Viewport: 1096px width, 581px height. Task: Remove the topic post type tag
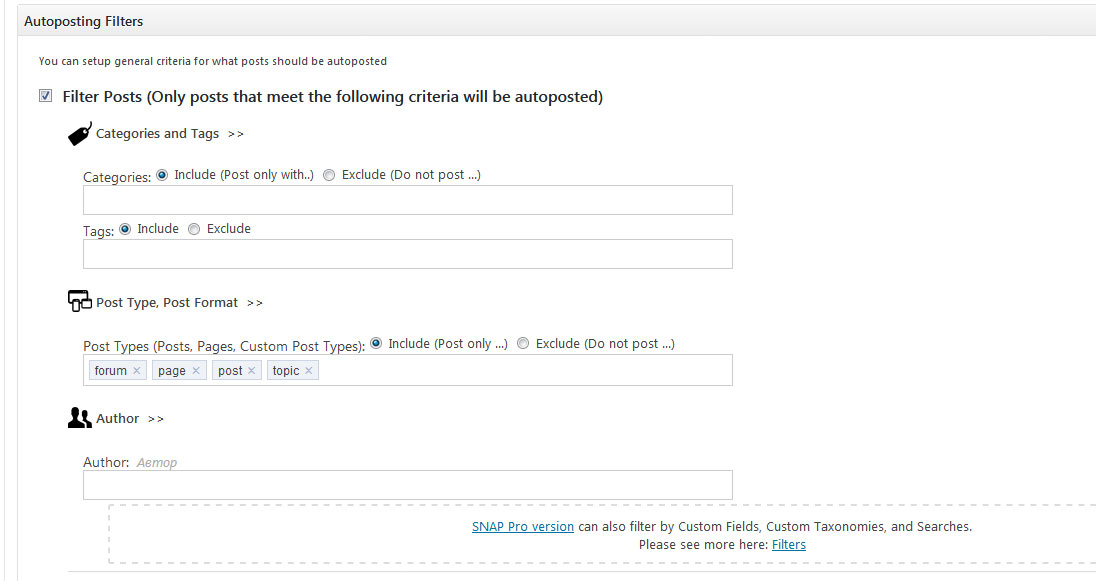point(308,371)
